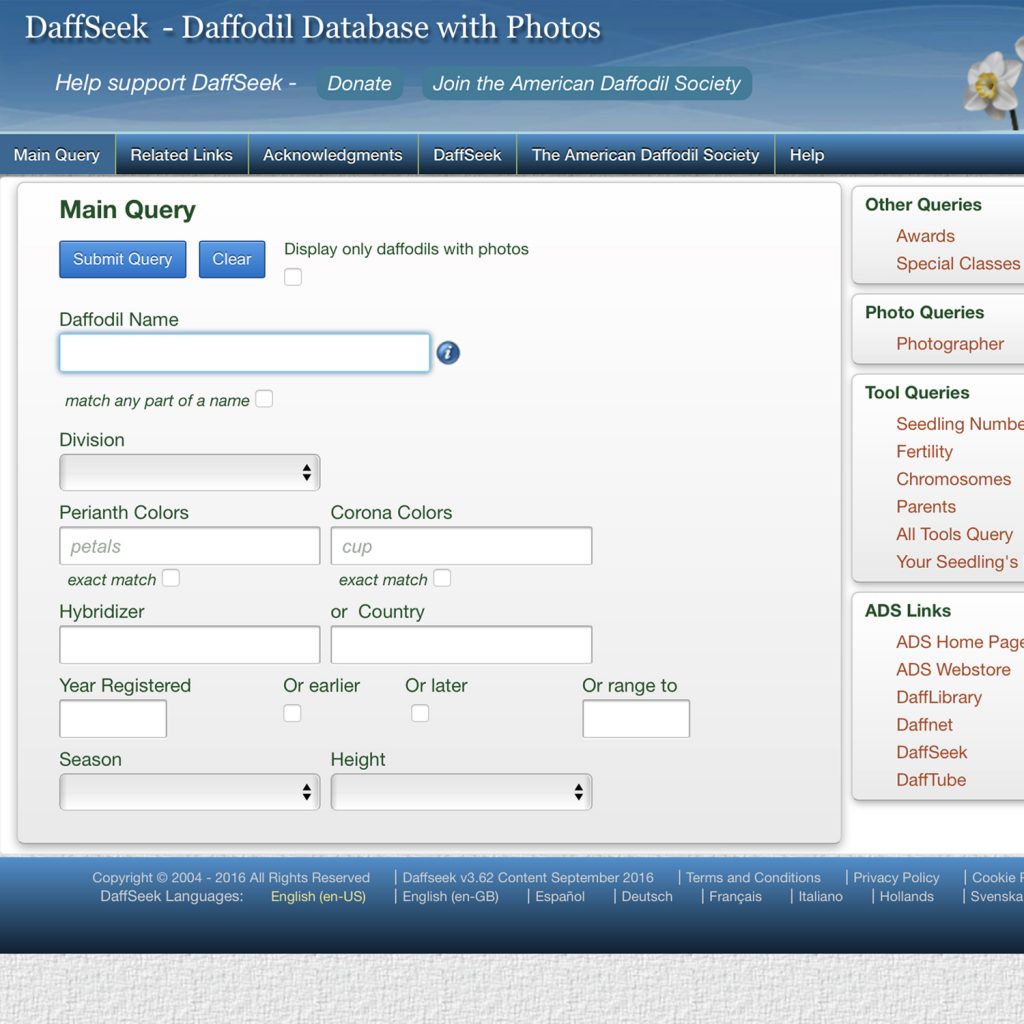
Task: Open the Your Seedling's link
Action: point(957,562)
